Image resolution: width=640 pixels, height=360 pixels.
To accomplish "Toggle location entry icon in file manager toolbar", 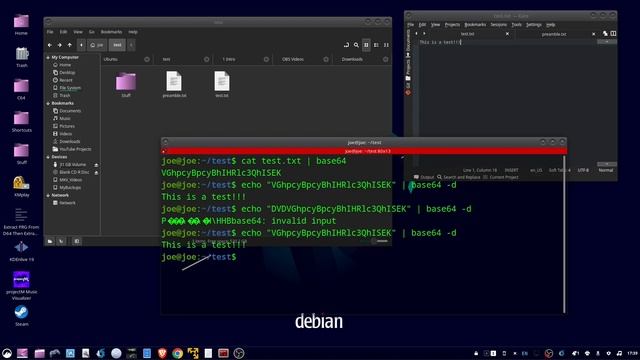I will pyautogui.click(x=346, y=45).
